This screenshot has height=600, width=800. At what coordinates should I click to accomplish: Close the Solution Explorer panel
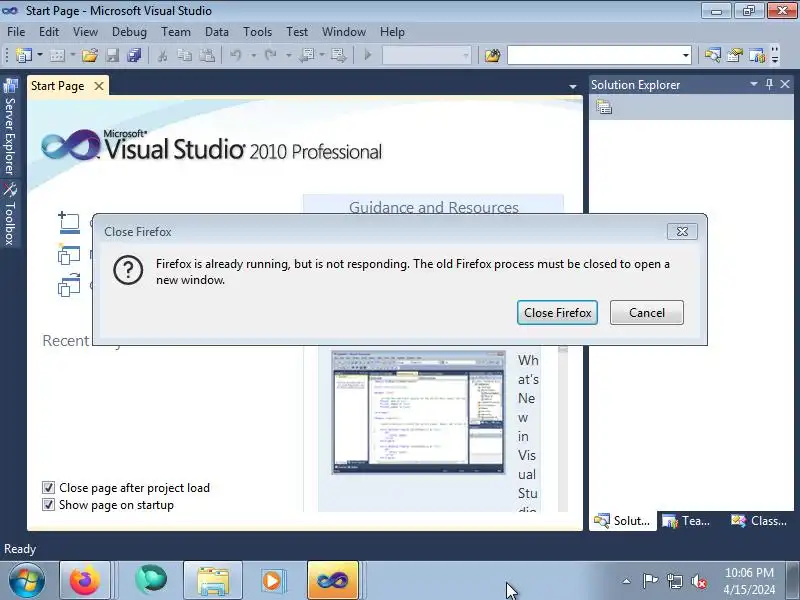[x=785, y=84]
